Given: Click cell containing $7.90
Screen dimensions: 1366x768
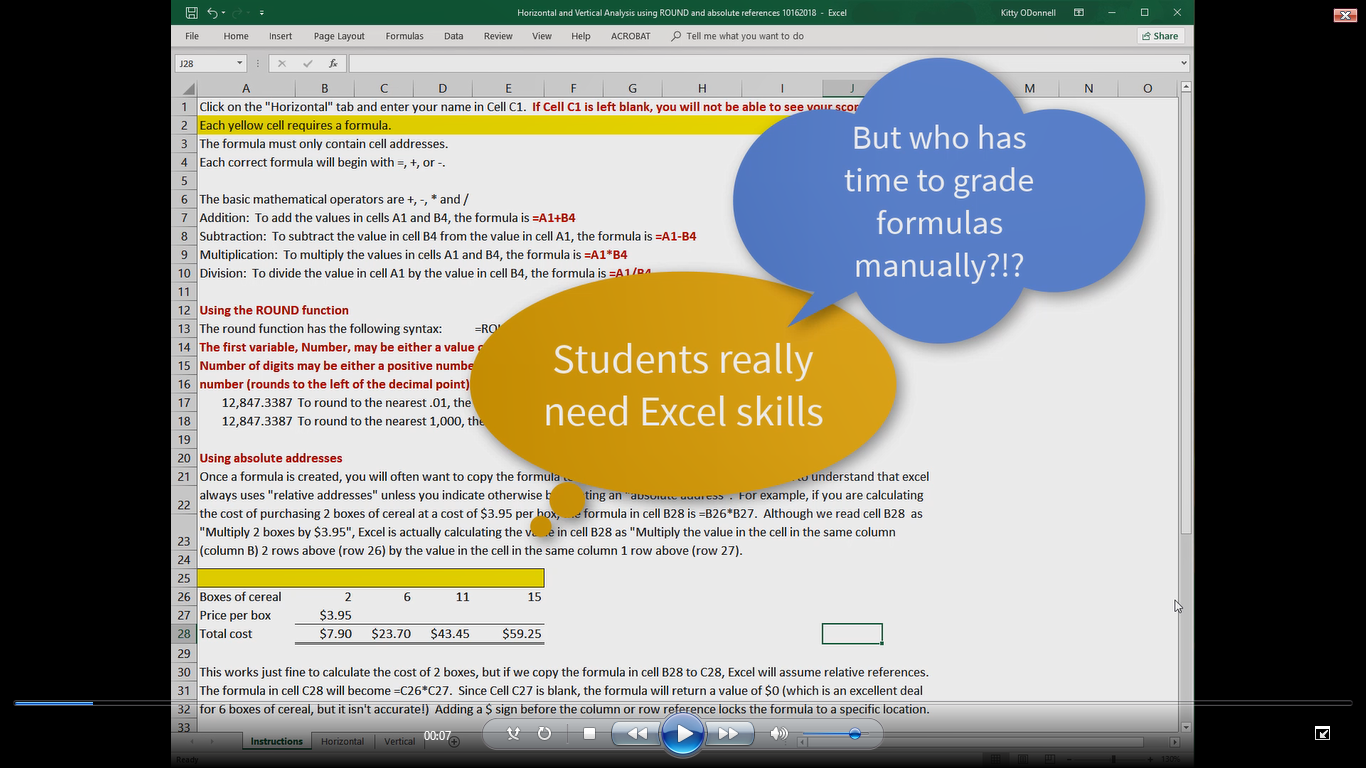Looking at the screenshot, I should tap(324, 634).
